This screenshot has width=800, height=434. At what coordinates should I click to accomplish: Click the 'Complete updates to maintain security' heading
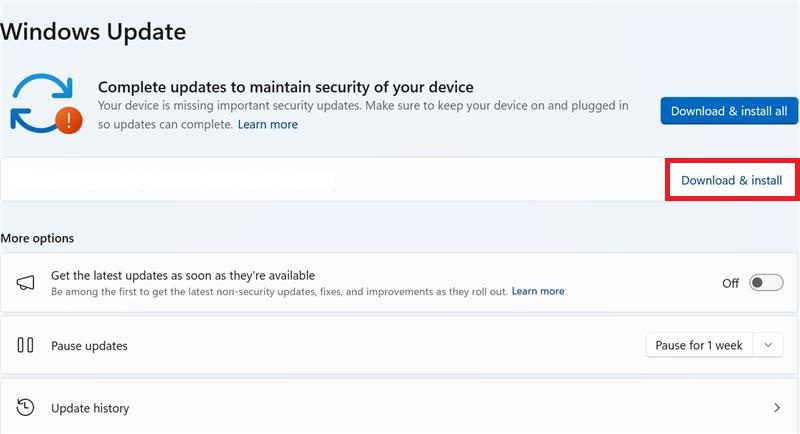tap(286, 87)
